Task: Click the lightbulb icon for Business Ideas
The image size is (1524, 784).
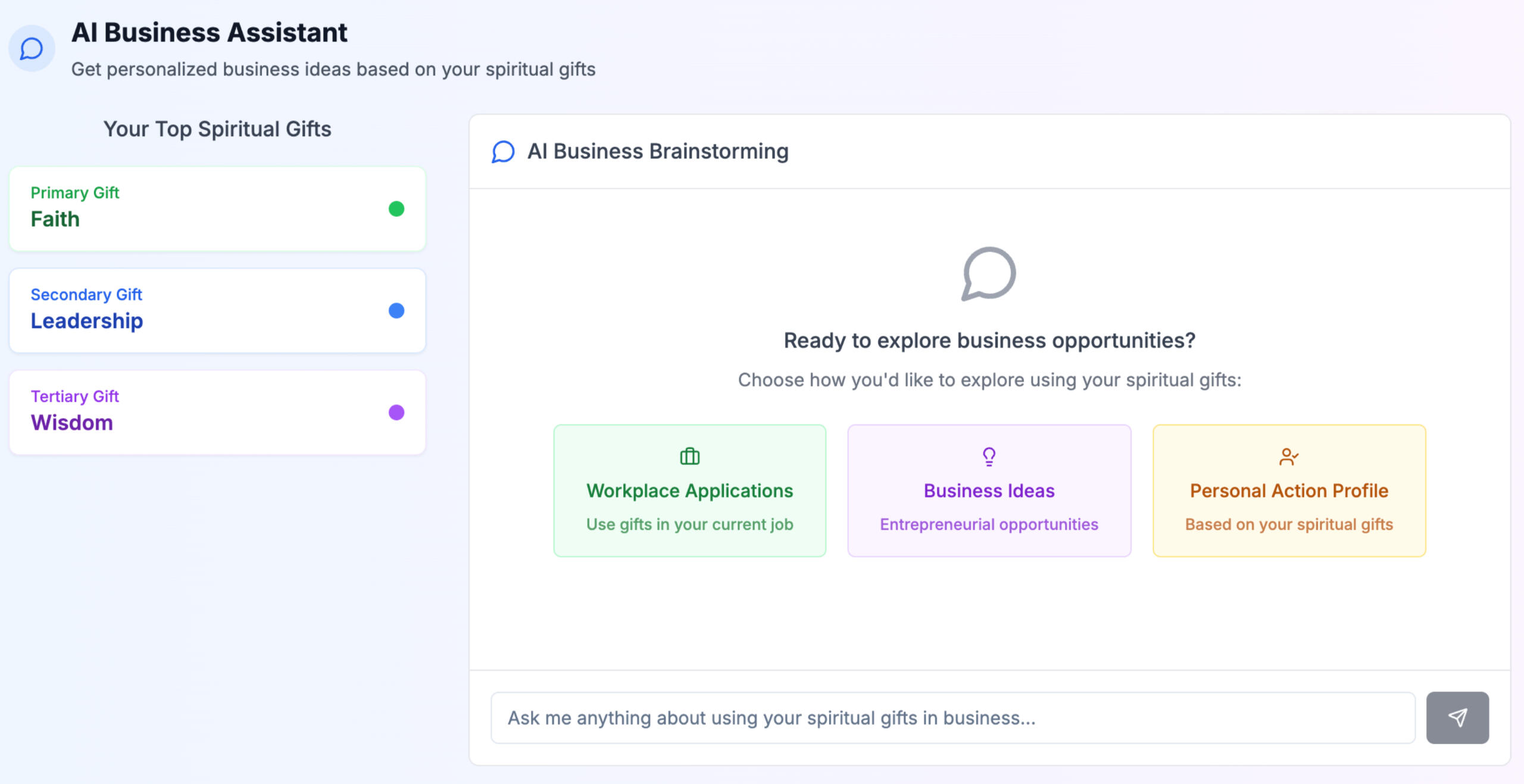Action: click(x=989, y=457)
